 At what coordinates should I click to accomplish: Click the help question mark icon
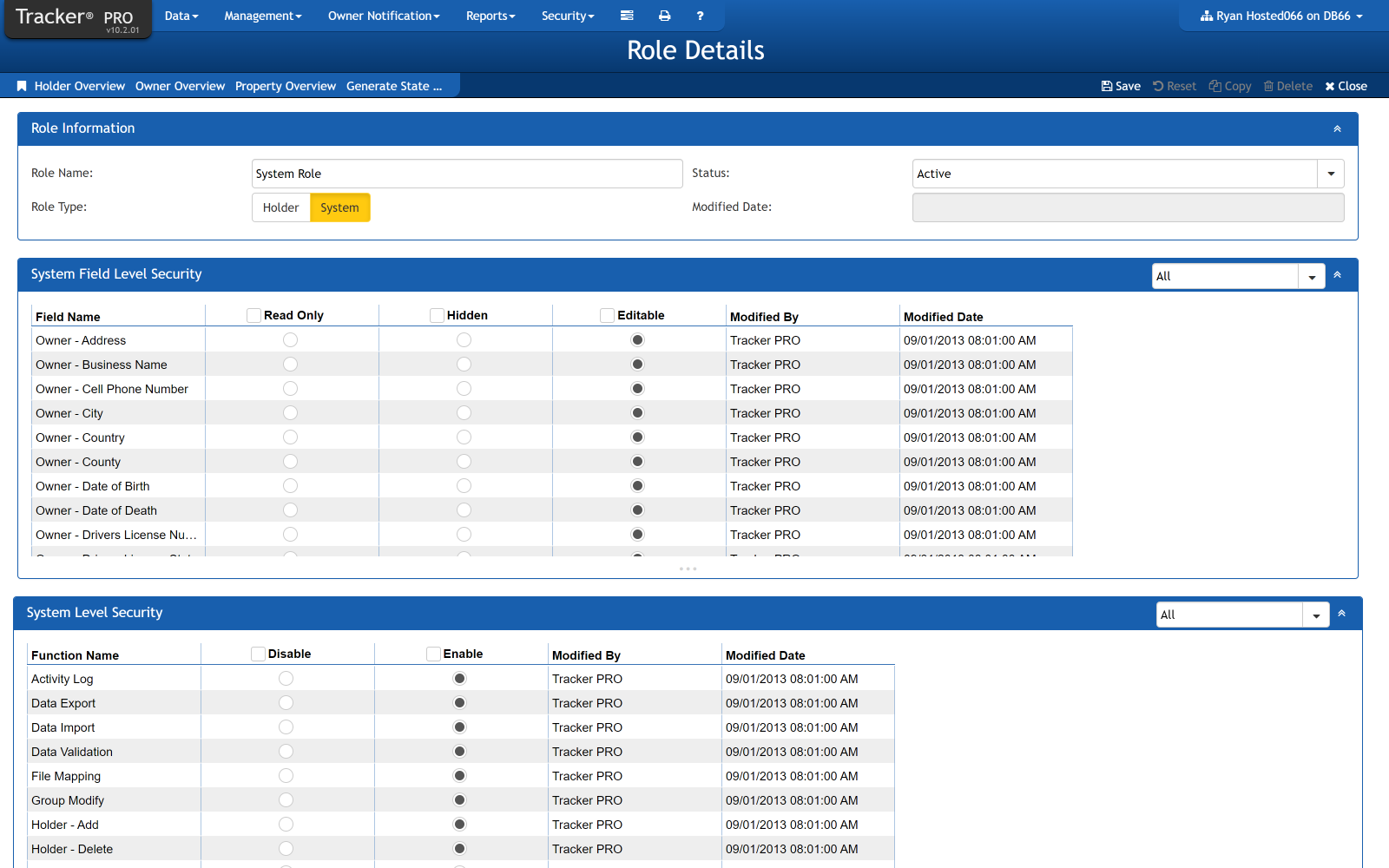pyautogui.click(x=700, y=15)
